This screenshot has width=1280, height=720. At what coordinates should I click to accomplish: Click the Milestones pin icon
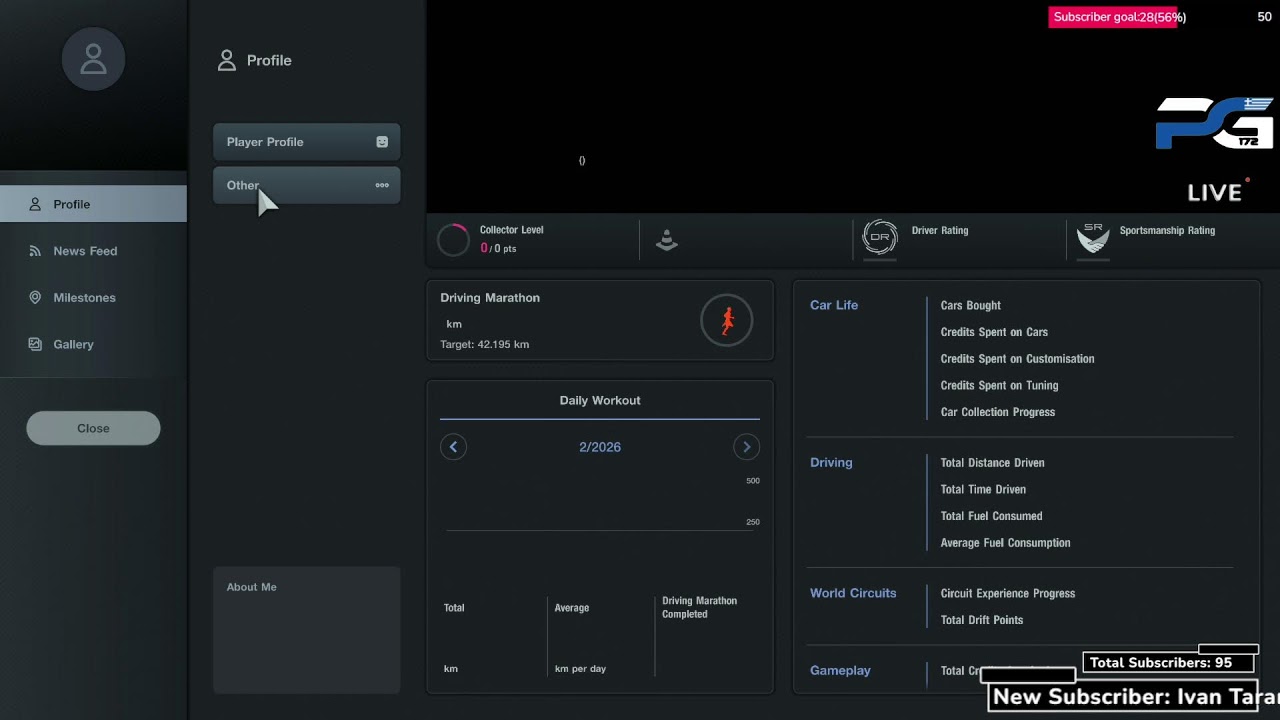35,298
